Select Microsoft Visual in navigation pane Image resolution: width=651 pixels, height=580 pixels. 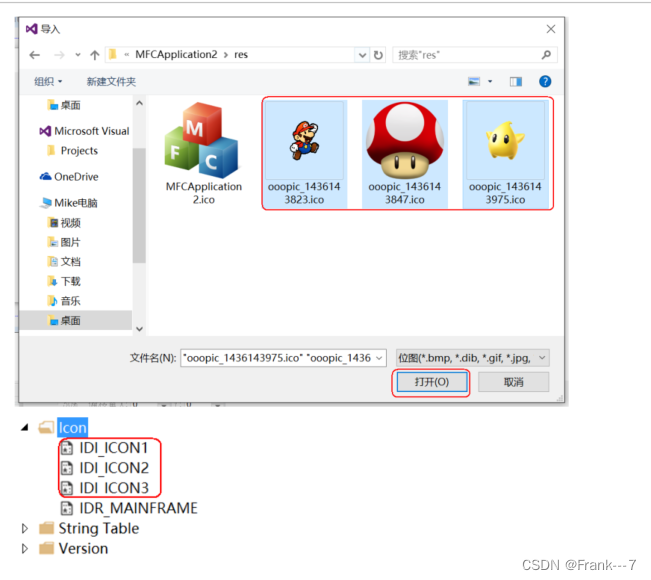pos(84,131)
